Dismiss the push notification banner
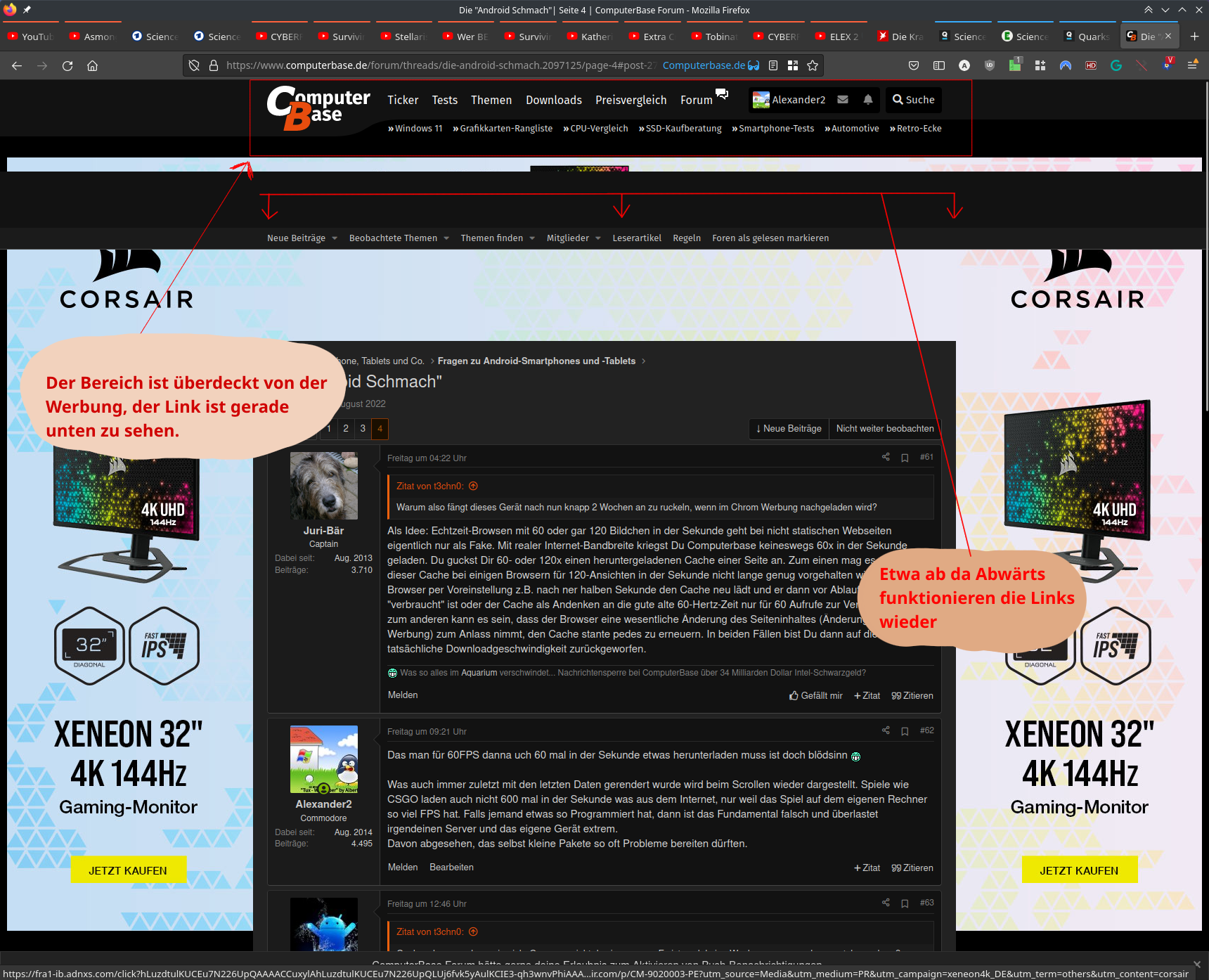 click(x=1197, y=964)
